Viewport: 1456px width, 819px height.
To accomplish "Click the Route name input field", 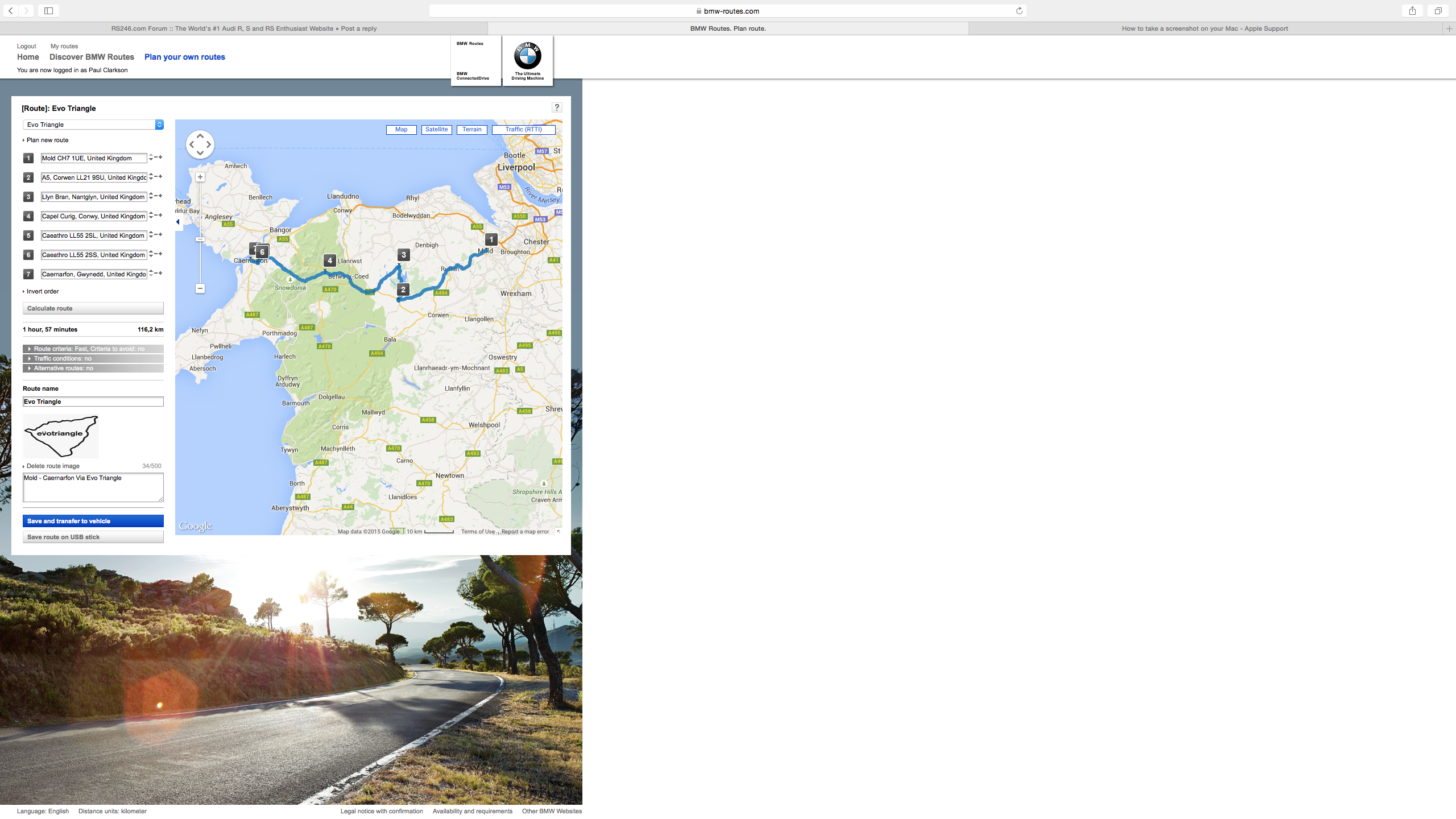I will (x=93, y=402).
